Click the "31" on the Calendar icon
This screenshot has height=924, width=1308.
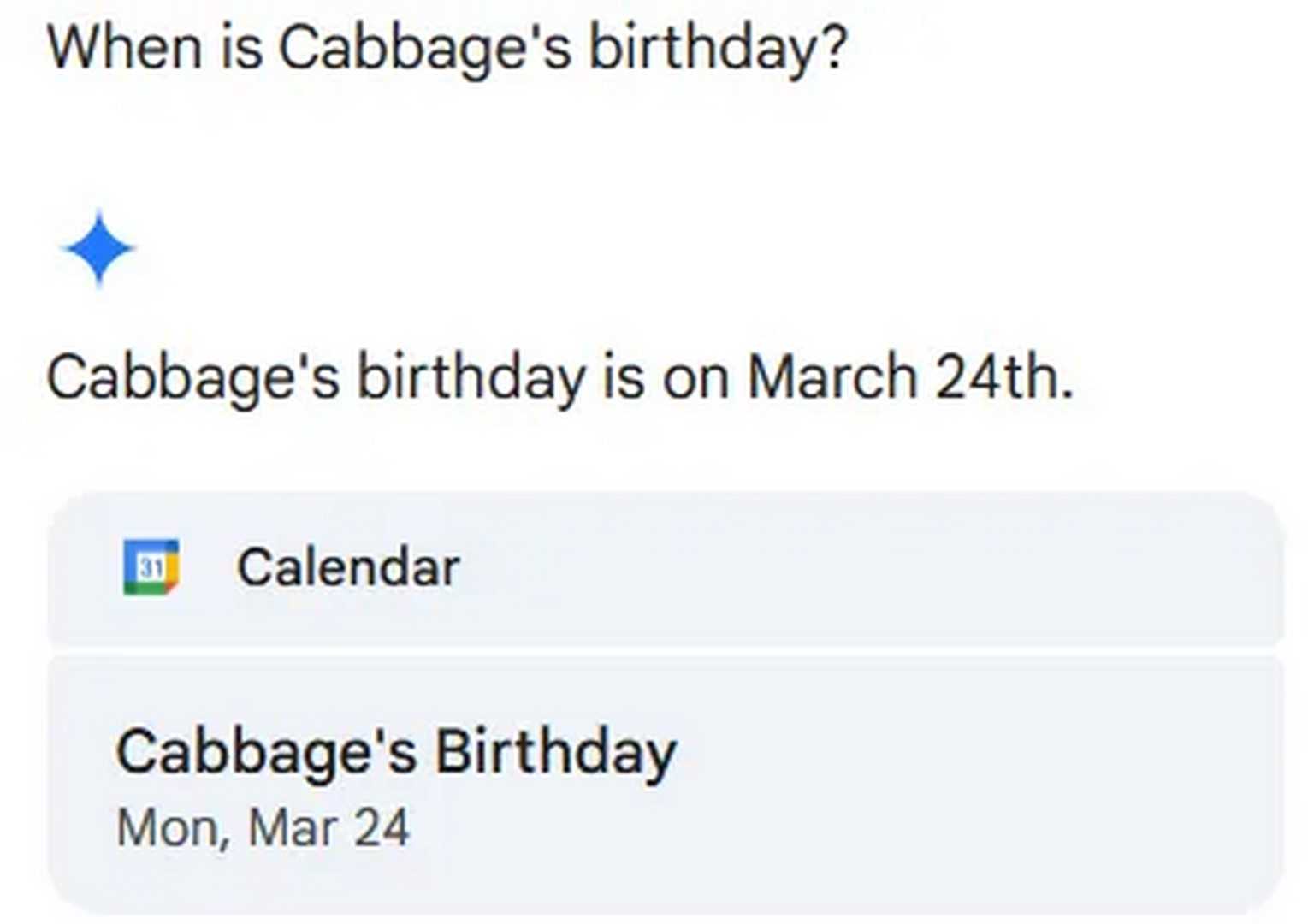pyautogui.click(x=151, y=567)
